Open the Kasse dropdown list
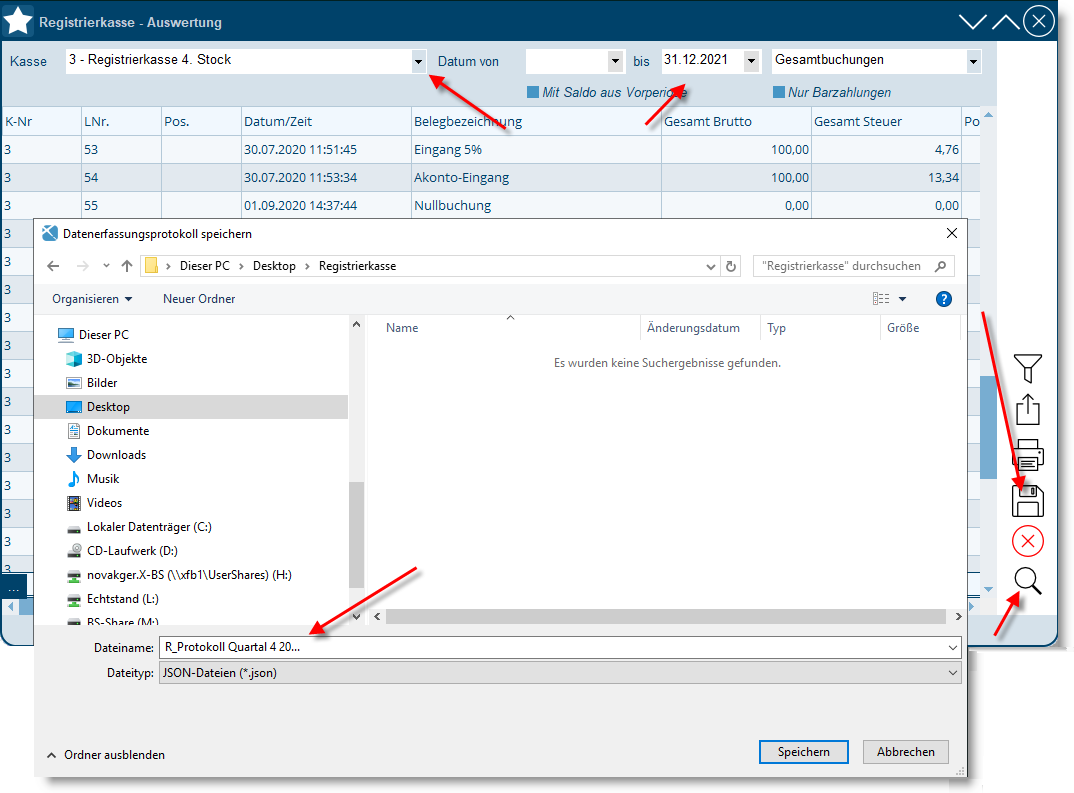This screenshot has width=1074, height=793. coord(418,62)
